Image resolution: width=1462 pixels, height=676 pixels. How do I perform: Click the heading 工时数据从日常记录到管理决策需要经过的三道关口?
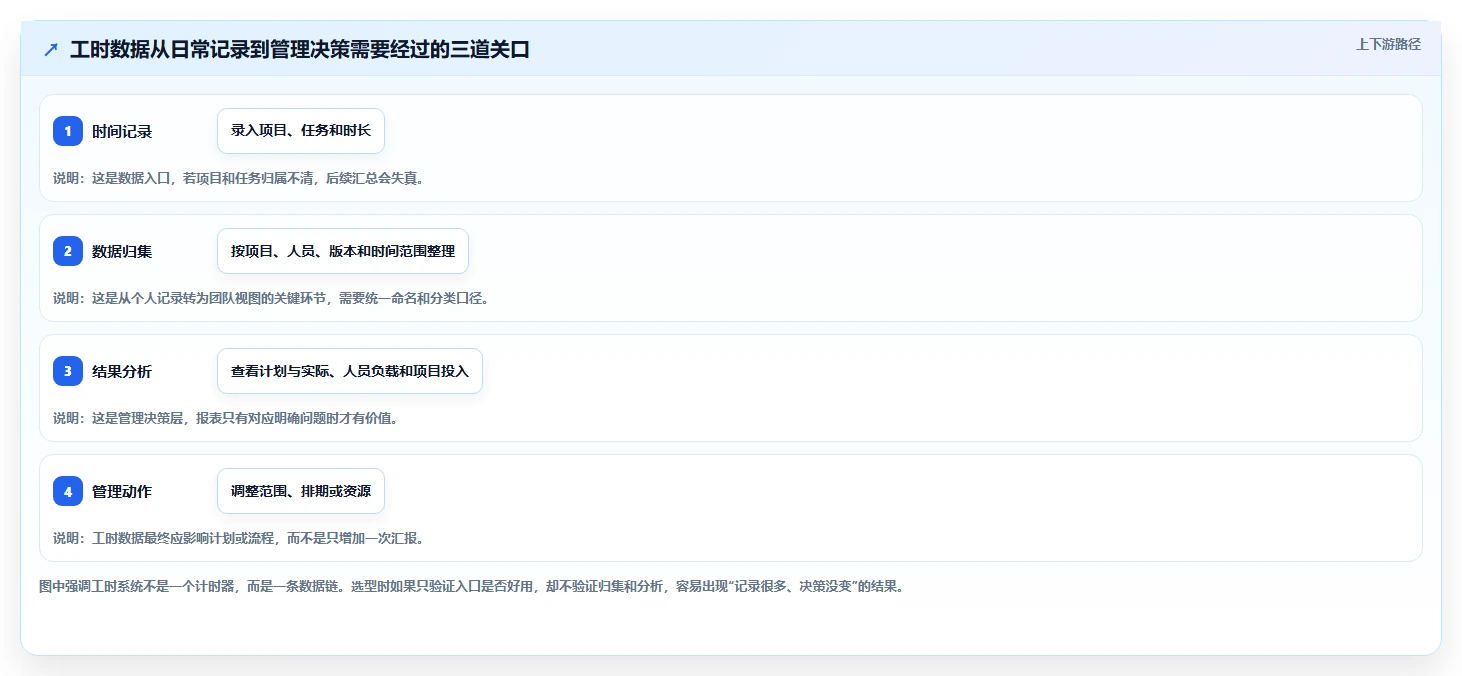pos(300,49)
